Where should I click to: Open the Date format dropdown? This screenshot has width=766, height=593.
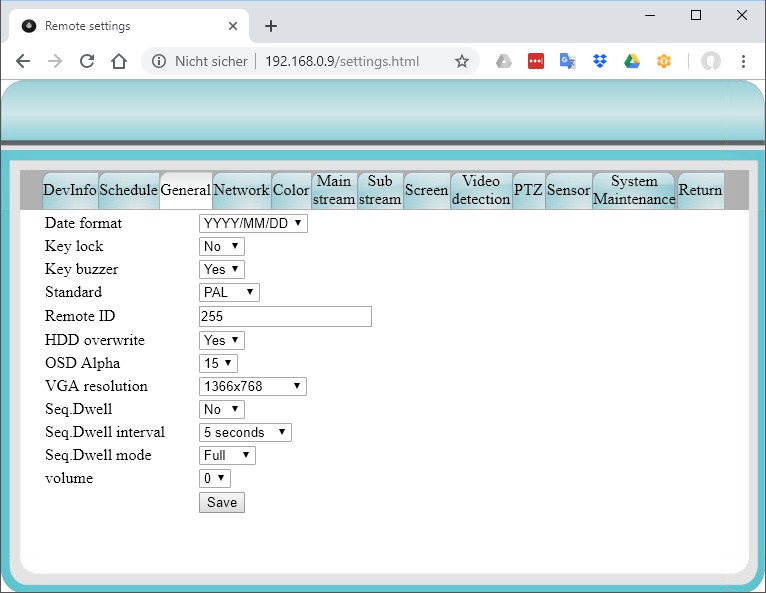pos(253,223)
